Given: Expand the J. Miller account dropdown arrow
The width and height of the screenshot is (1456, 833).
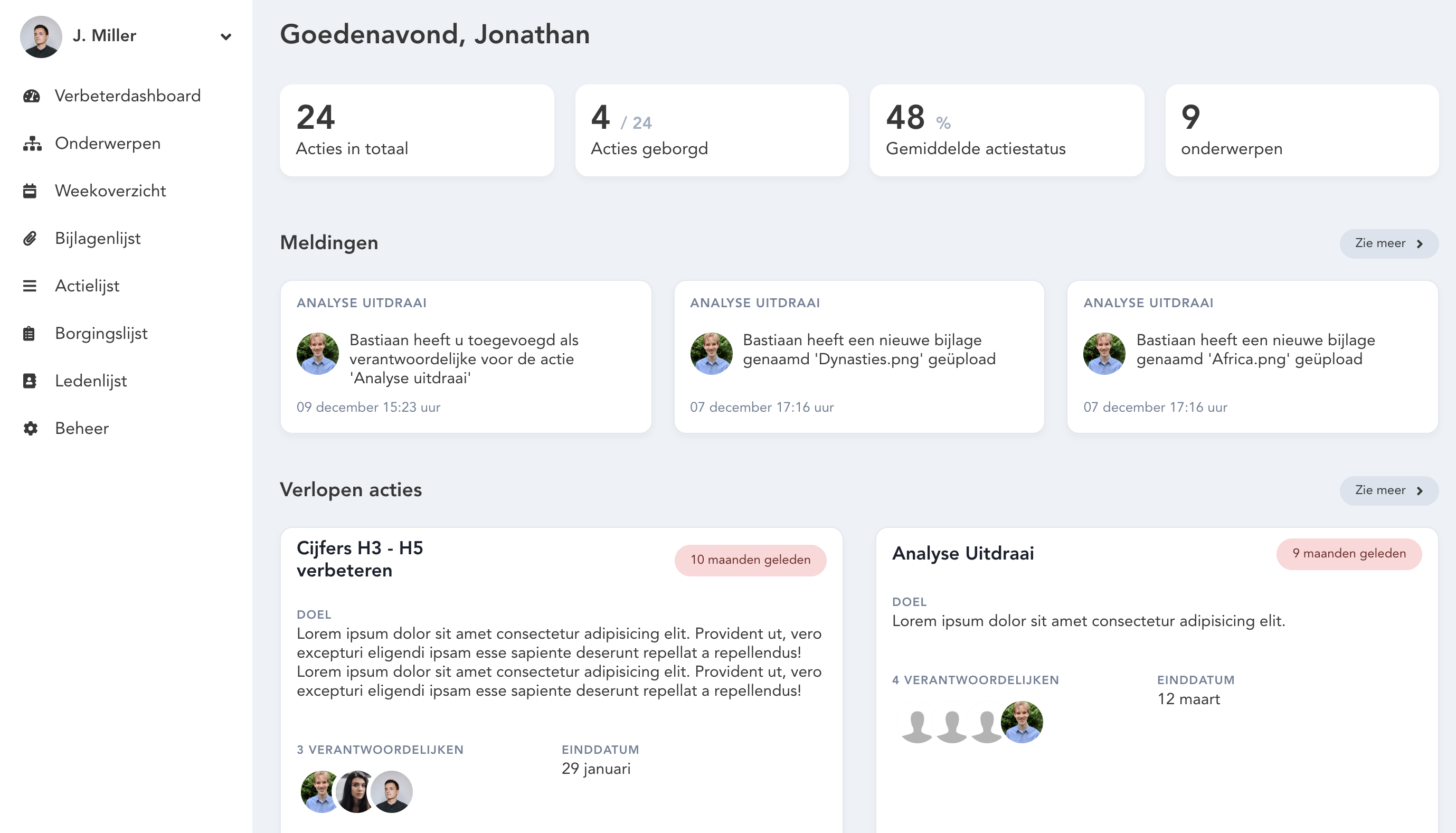Looking at the screenshot, I should point(226,36).
